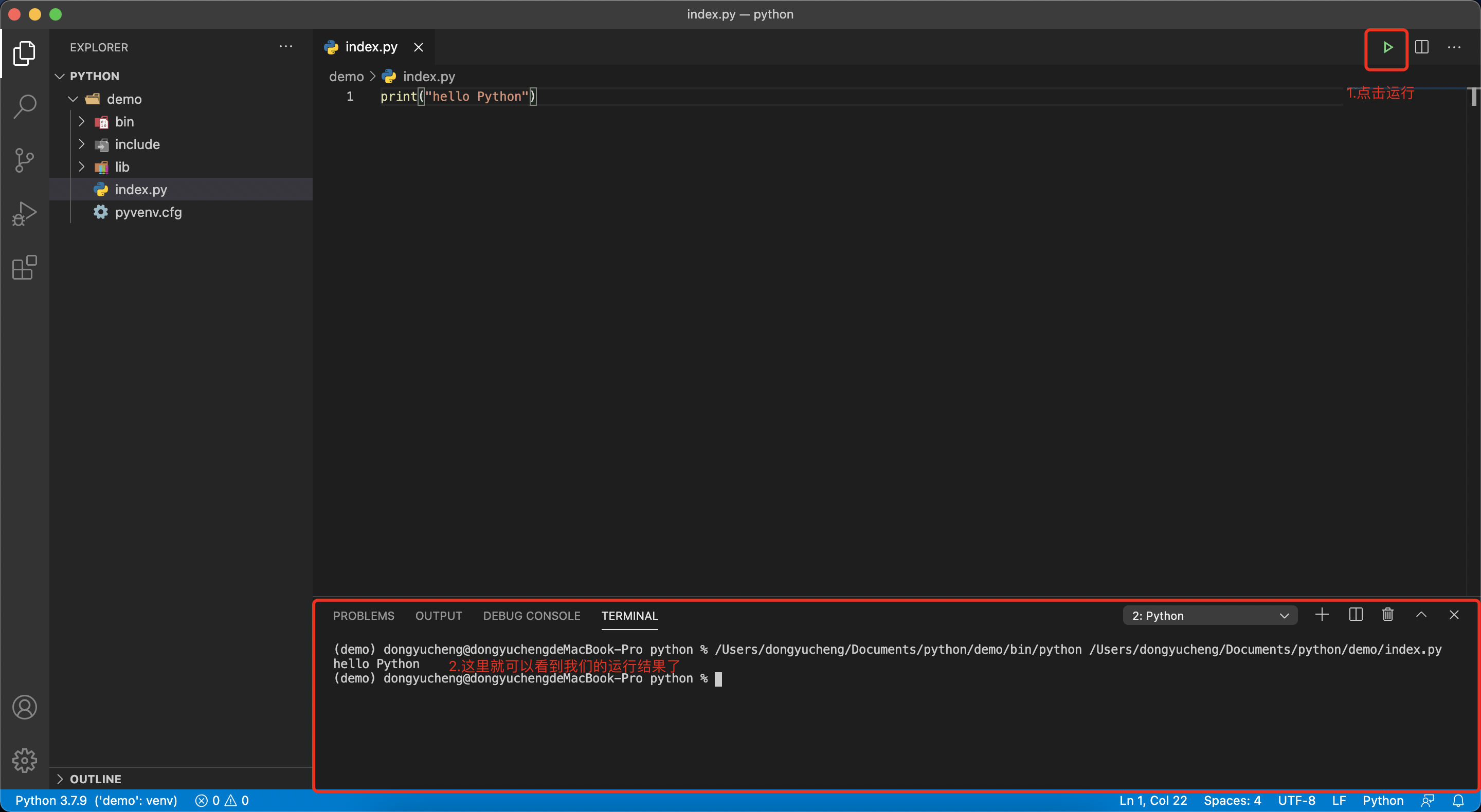Place cursor in print("hello Python") code line
Image resolution: width=1481 pixels, height=812 pixels.
(458, 96)
